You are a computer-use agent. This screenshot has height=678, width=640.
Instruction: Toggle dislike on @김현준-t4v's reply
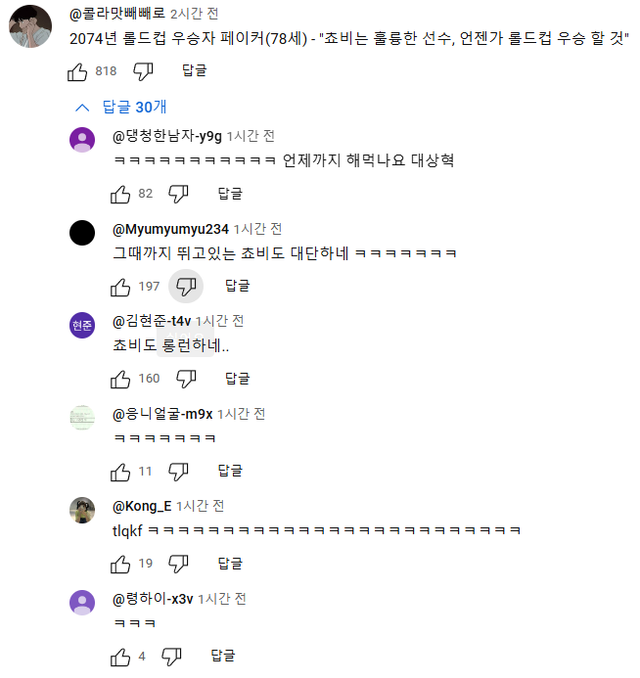[186, 379]
